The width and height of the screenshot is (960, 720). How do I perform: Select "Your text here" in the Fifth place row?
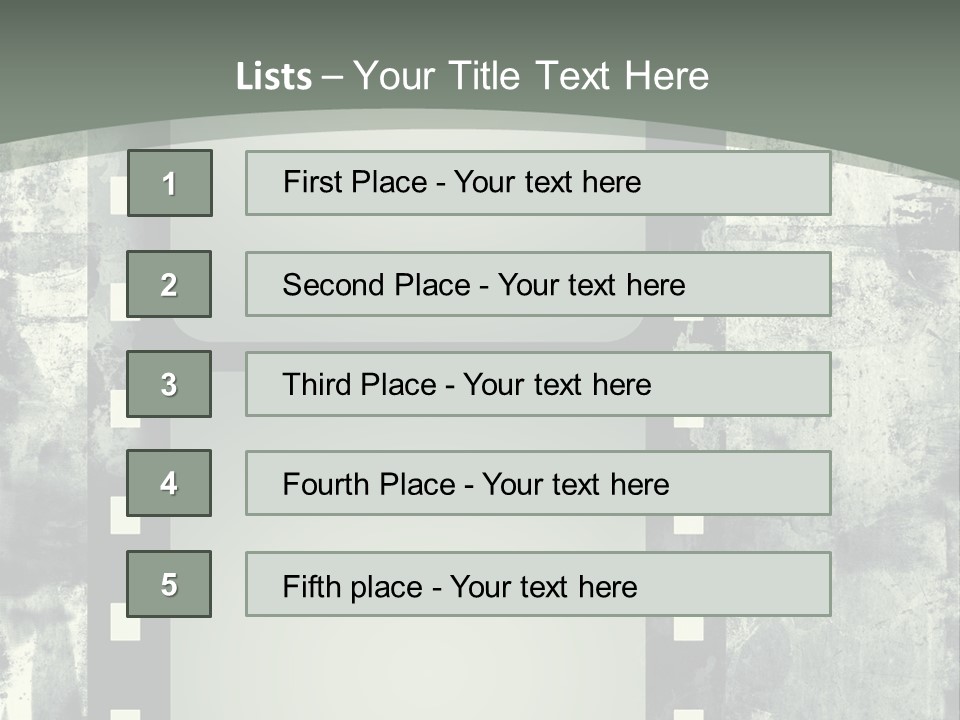click(543, 586)
